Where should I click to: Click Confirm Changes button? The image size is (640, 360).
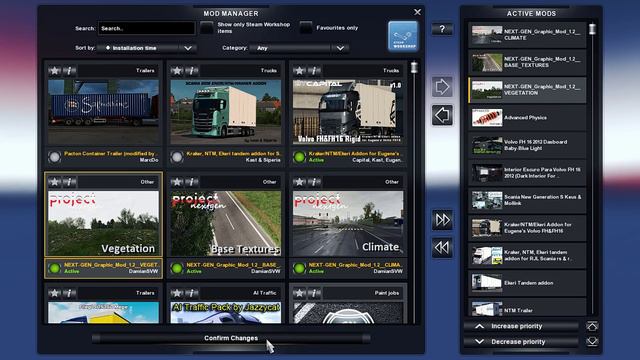pyautogui.click(x=231, y=338)
